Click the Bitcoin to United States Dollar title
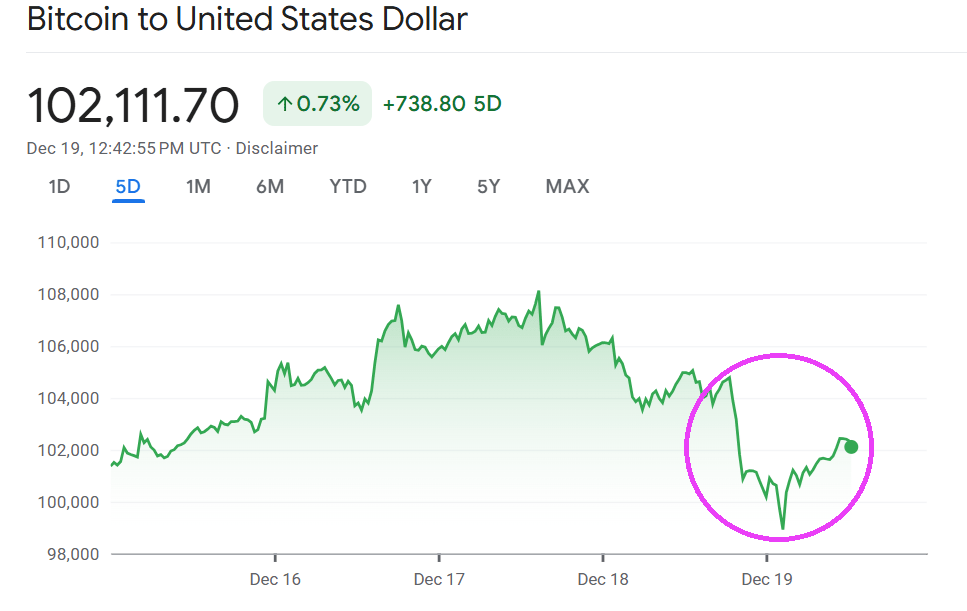Image resolution: width=967 pixels, height=611 pixels. point(247,19)
